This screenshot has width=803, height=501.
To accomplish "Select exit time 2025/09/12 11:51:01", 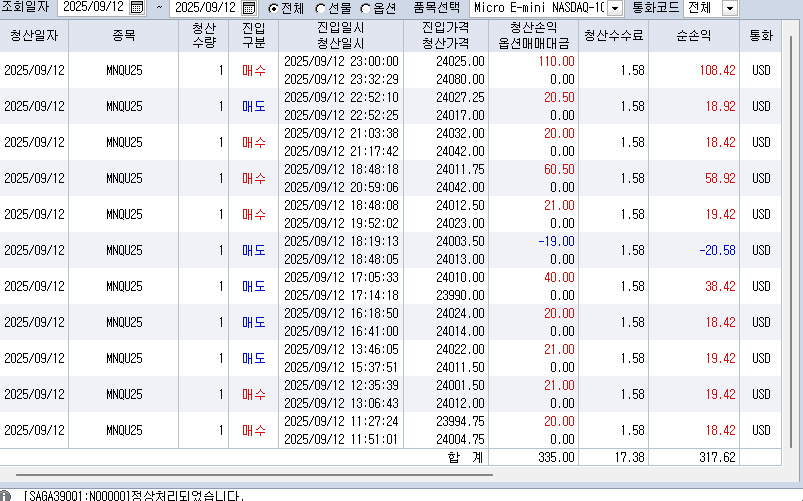I will (341, 440).
